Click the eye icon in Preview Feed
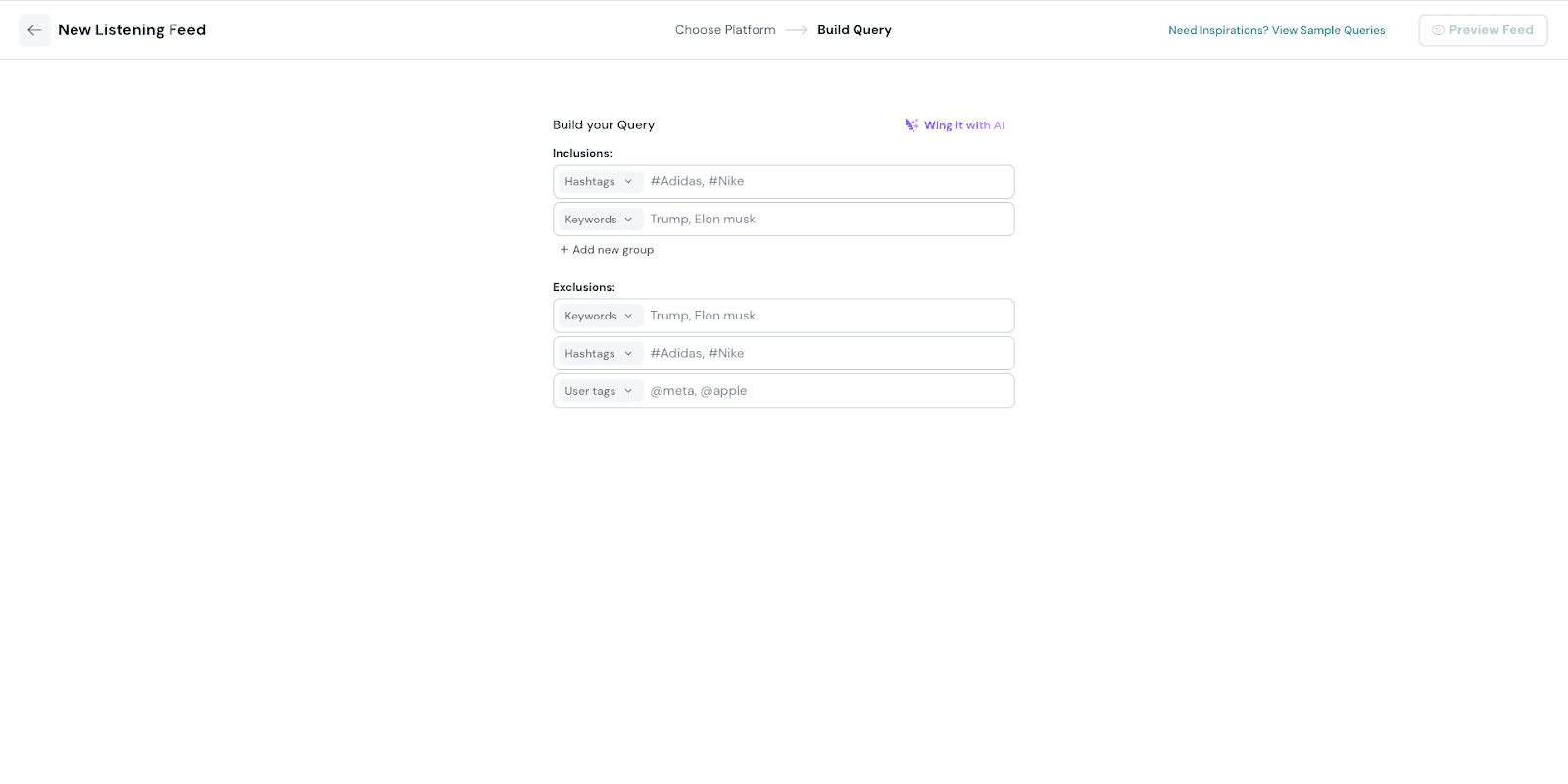 [x=1438, y=30]
